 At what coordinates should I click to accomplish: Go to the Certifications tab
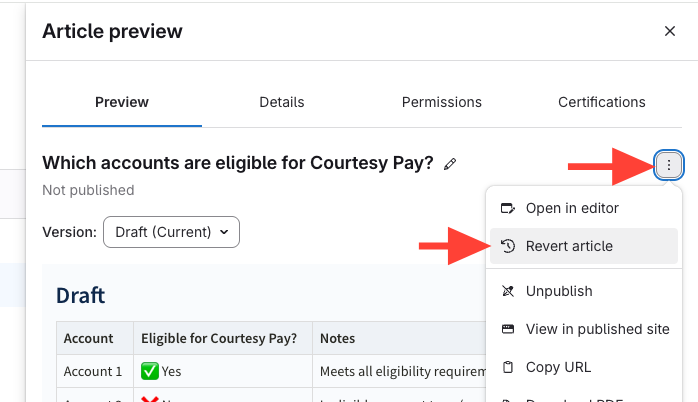coord(602,102)
